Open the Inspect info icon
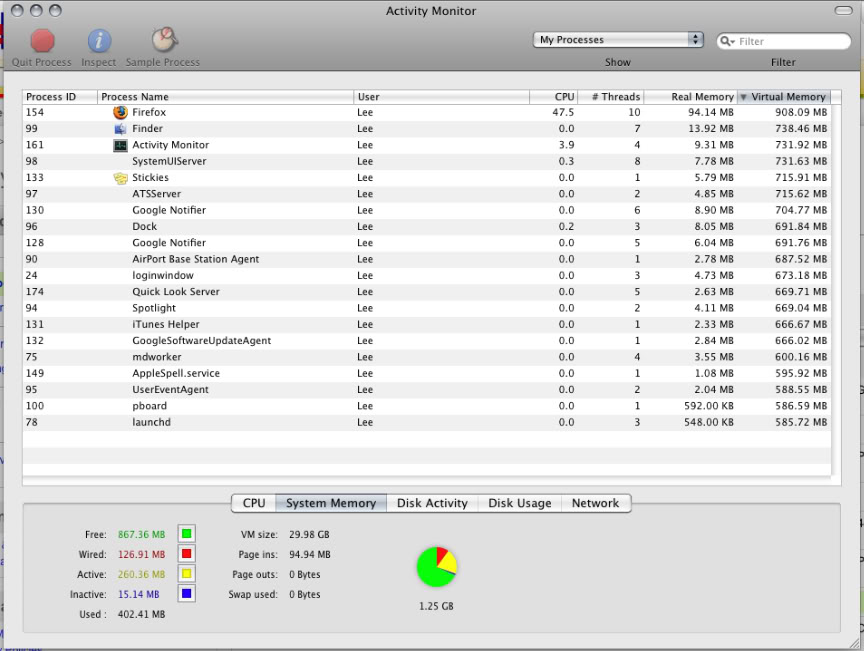Viewport: 864px width, 651px height. [x=99, y=41]
